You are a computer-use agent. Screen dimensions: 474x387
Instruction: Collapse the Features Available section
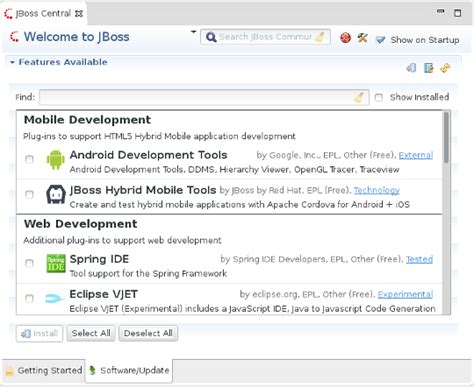point(12,62)
